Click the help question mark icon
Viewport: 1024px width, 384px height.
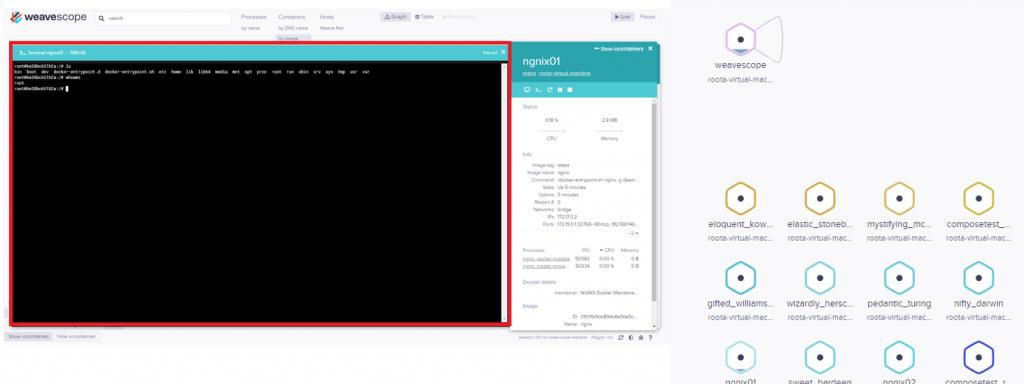click(651, 337)
